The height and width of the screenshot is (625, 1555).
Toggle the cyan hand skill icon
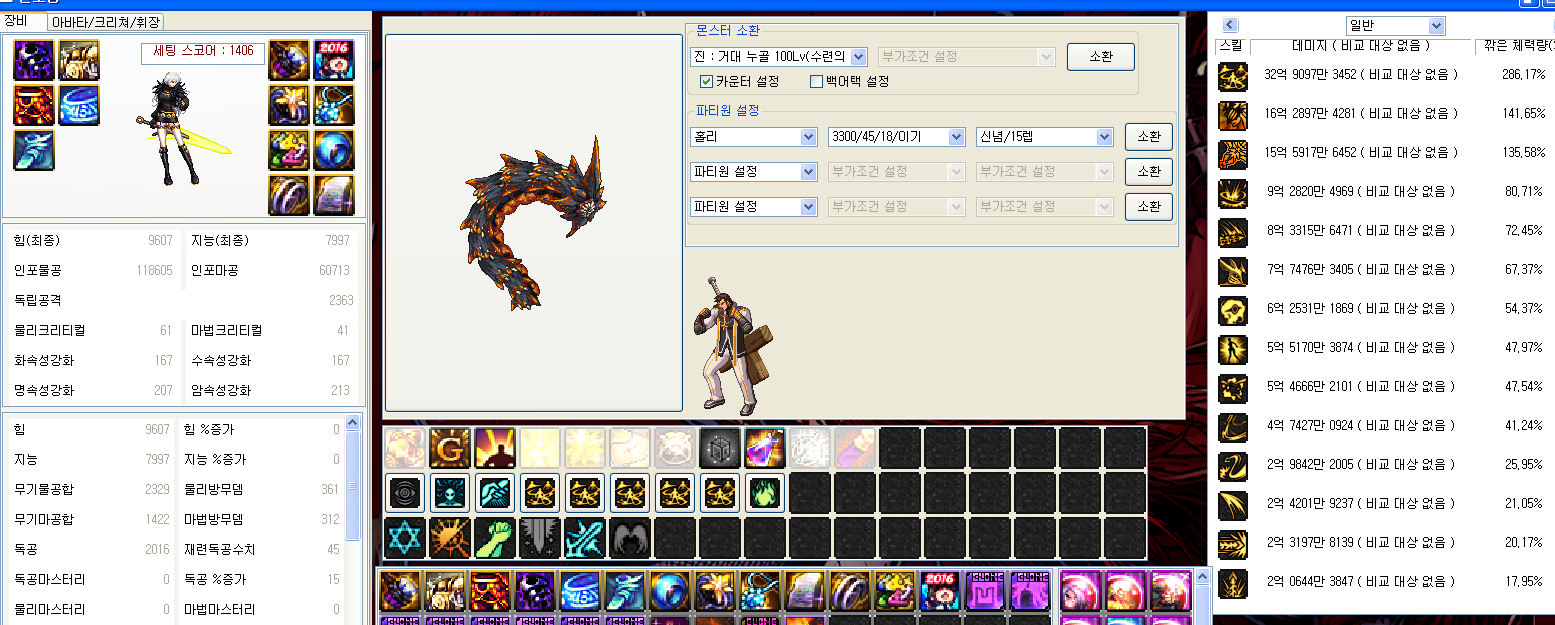tap(495, 493)
